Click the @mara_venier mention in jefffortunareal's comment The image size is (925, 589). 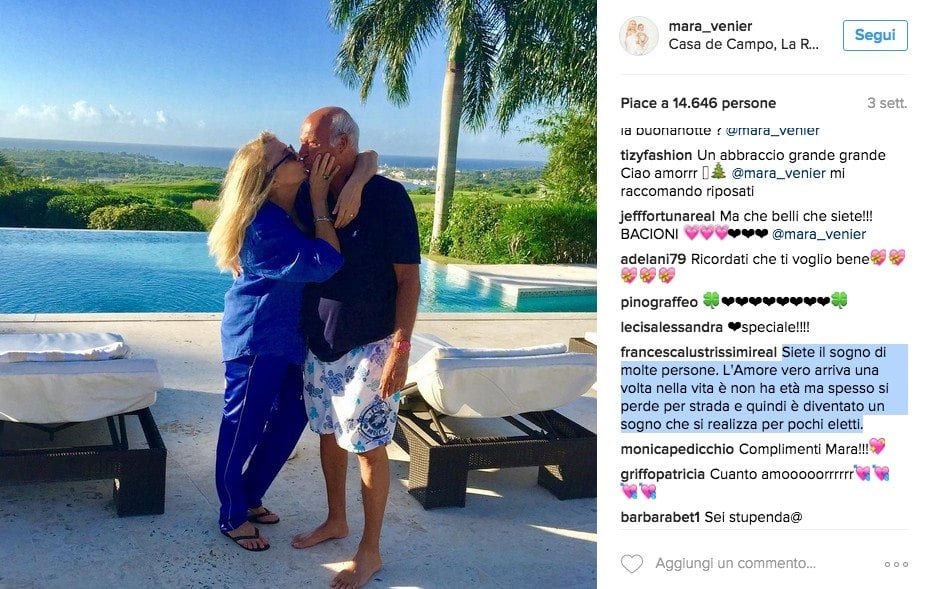point(819,234)
